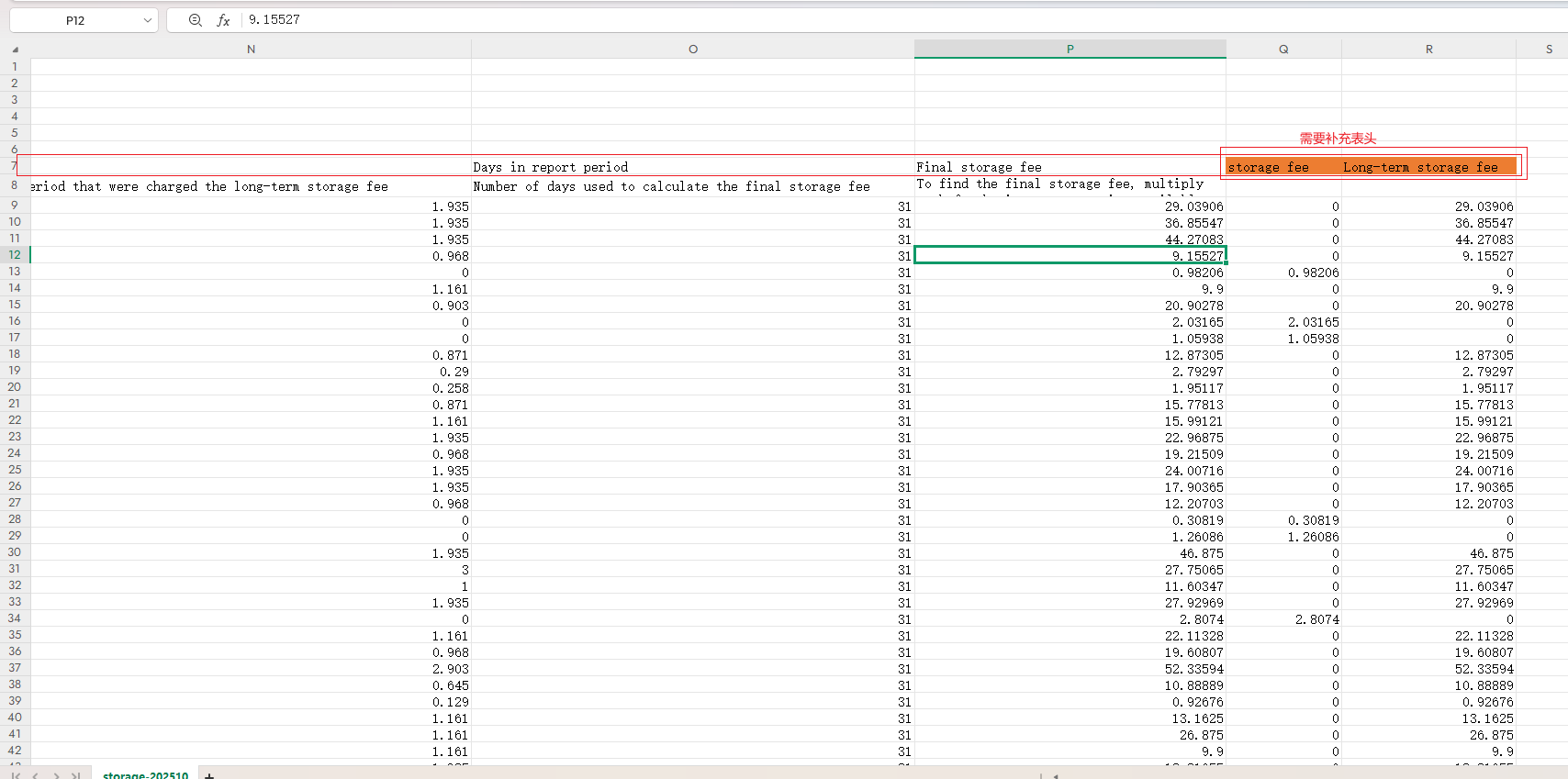The height and width of the screenshot is (779, 1568).
Task: Expand the Name Box dropdown arrow
Action: tap(148, 20)
